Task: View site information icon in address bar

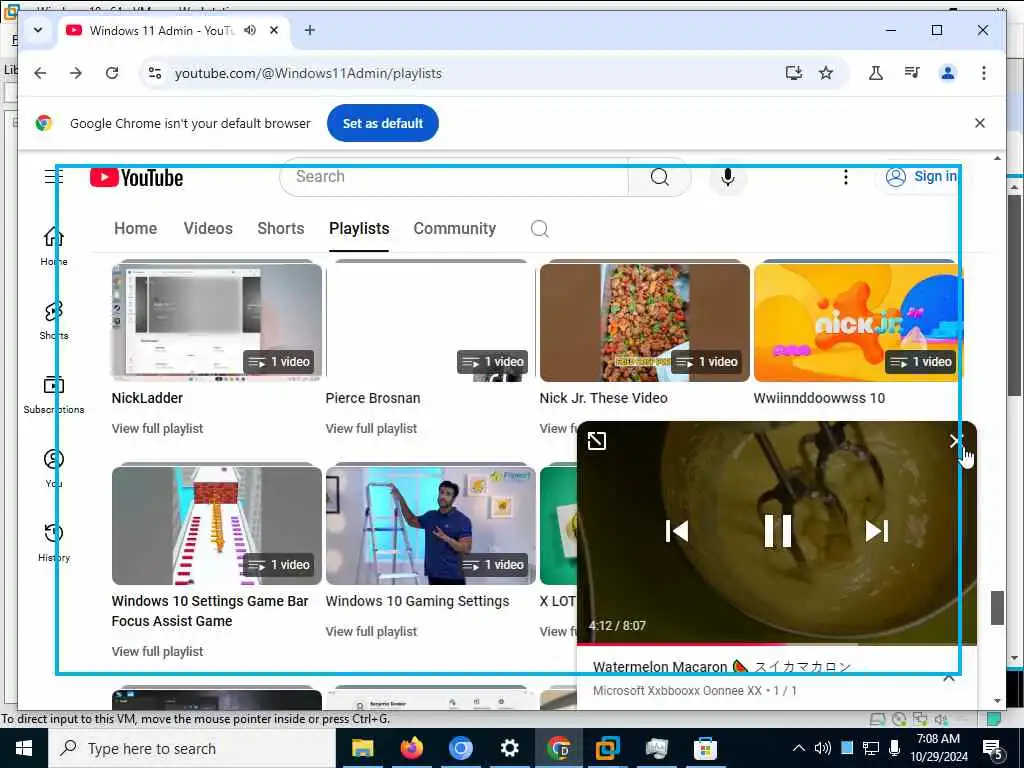Action: coord(155,73)
